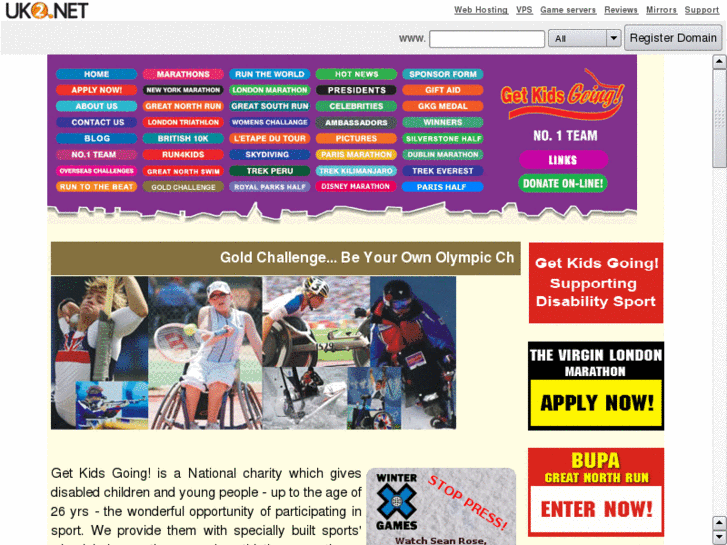
Task: Select NEW YORK MARATHON nav item
Action: click(x=183, y=90)
